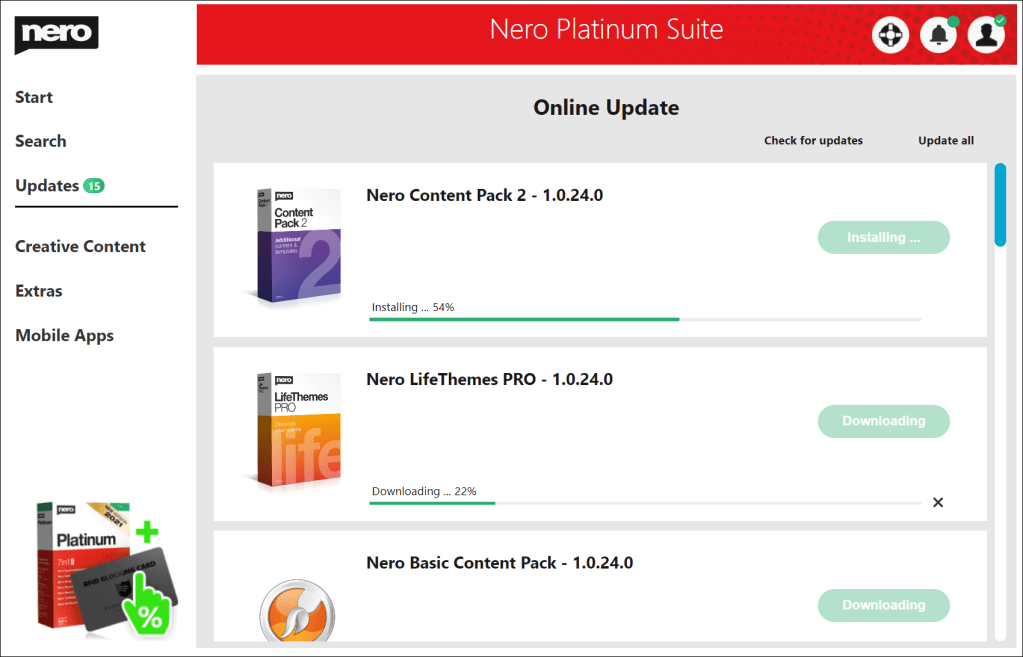Open the Mobile Apps section

coord(64,336)
